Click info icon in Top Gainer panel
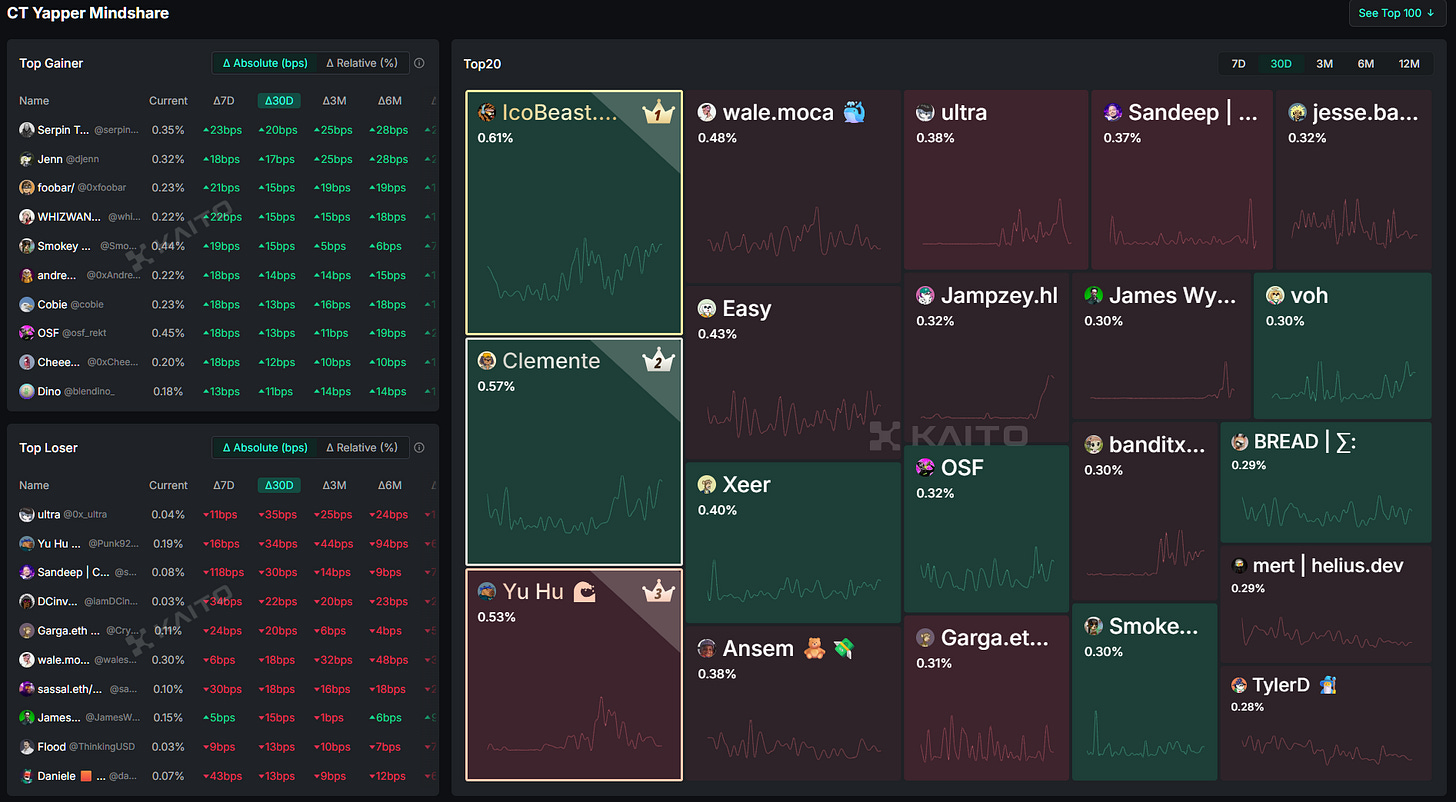This screenshot has height=802, width=1456. [x=419, y=63]
